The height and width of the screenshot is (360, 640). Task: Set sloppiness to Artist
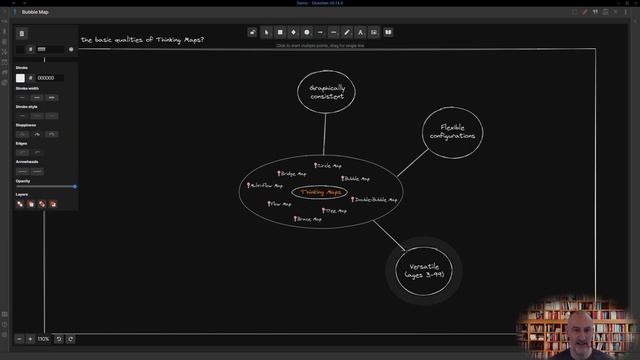(37, 134)
